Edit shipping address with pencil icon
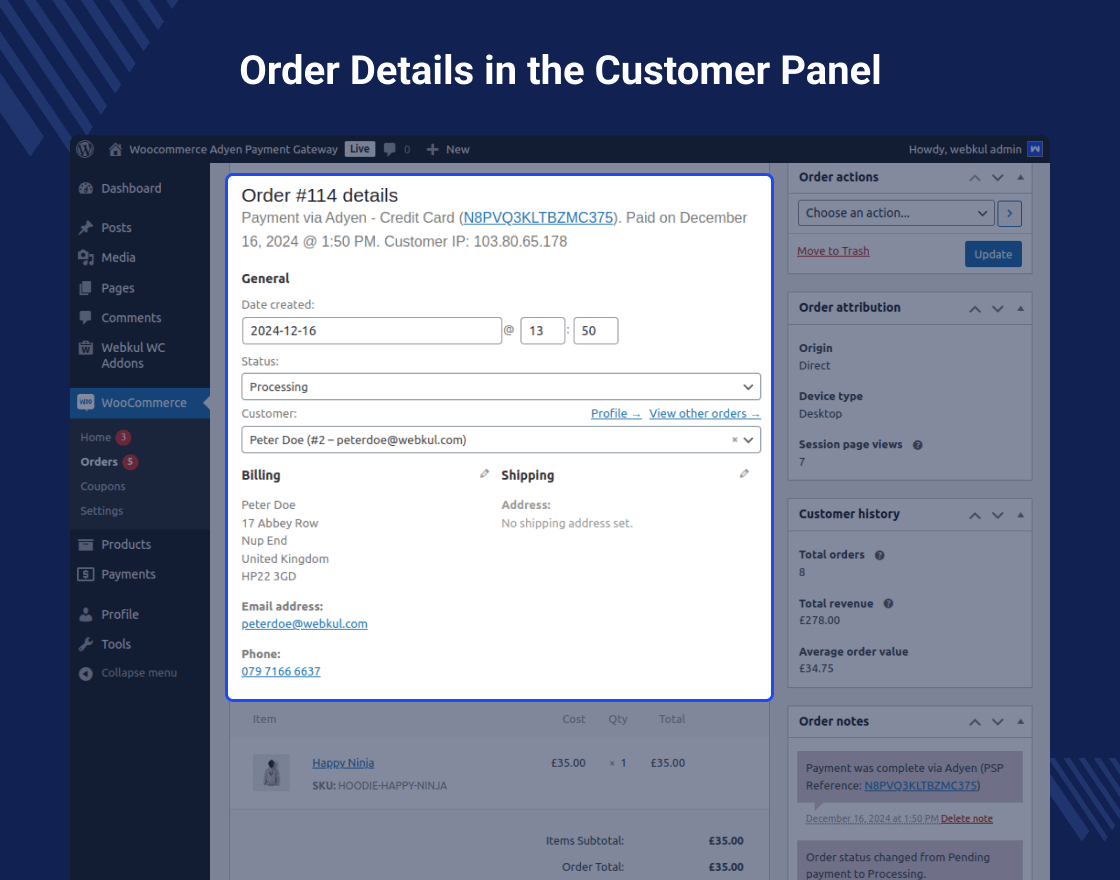This screenshot has height=880, width=1120. [x=744, y=474]
